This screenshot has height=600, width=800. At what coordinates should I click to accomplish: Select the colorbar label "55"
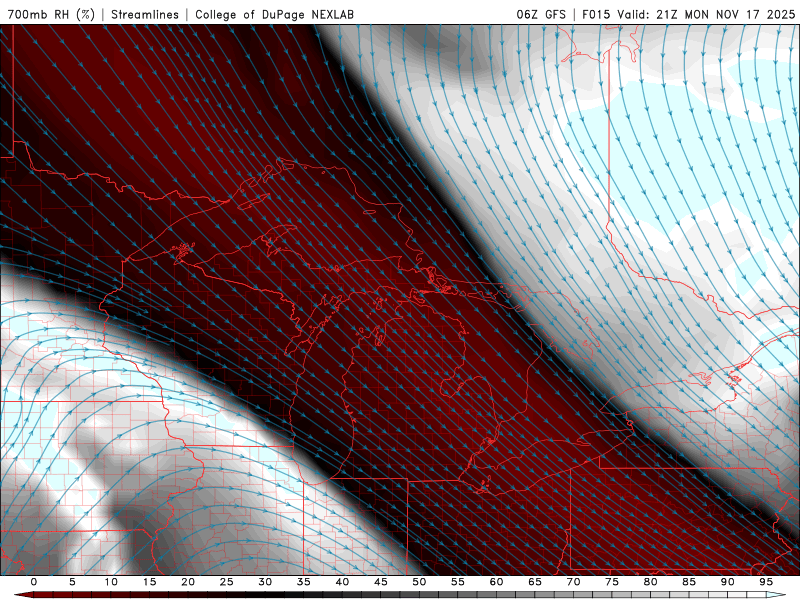point(458,582)
